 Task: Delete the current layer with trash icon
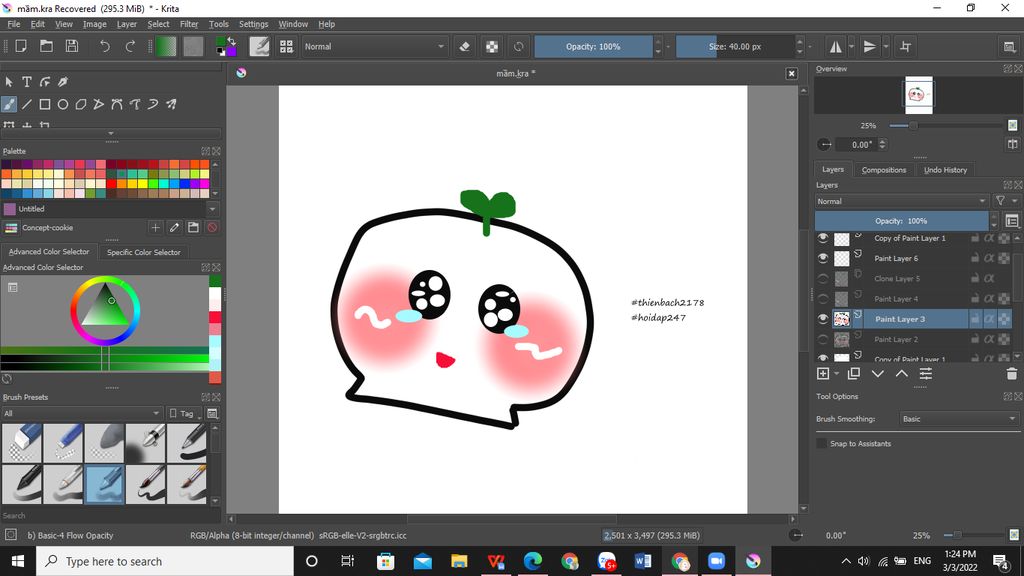tap(1012, 374)
